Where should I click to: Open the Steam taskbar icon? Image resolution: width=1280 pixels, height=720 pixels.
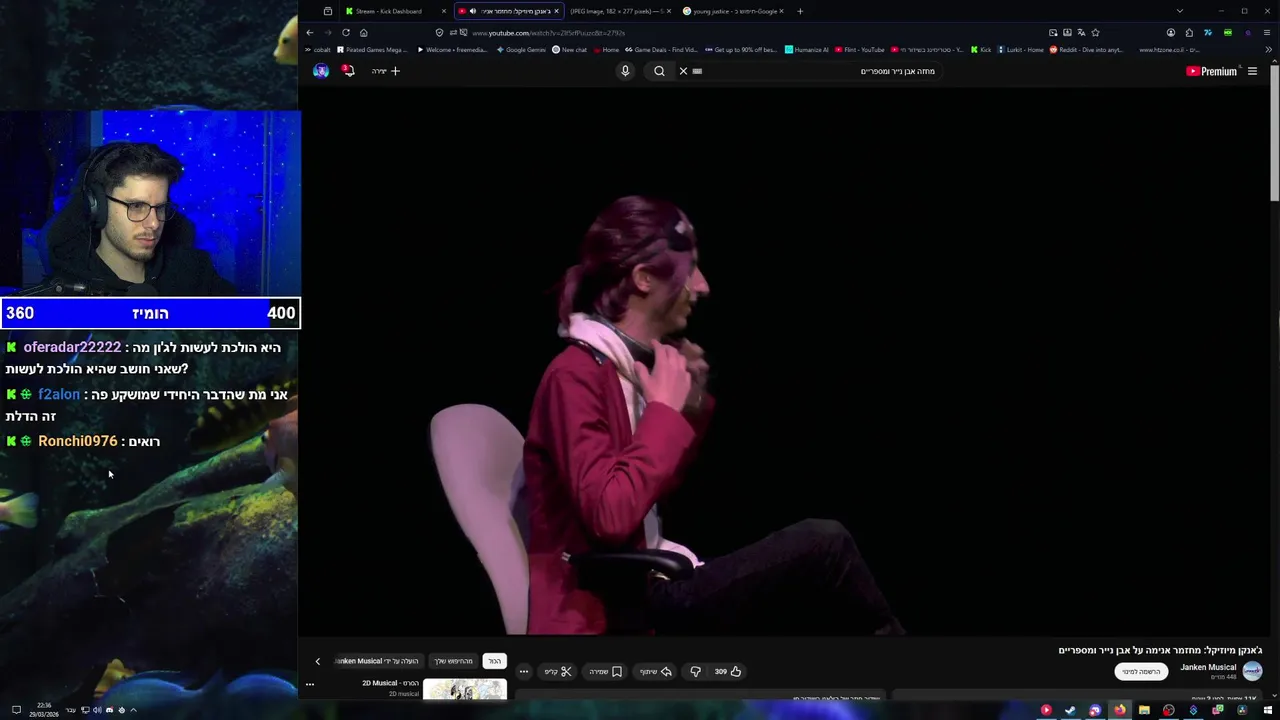click(1070, 710)
